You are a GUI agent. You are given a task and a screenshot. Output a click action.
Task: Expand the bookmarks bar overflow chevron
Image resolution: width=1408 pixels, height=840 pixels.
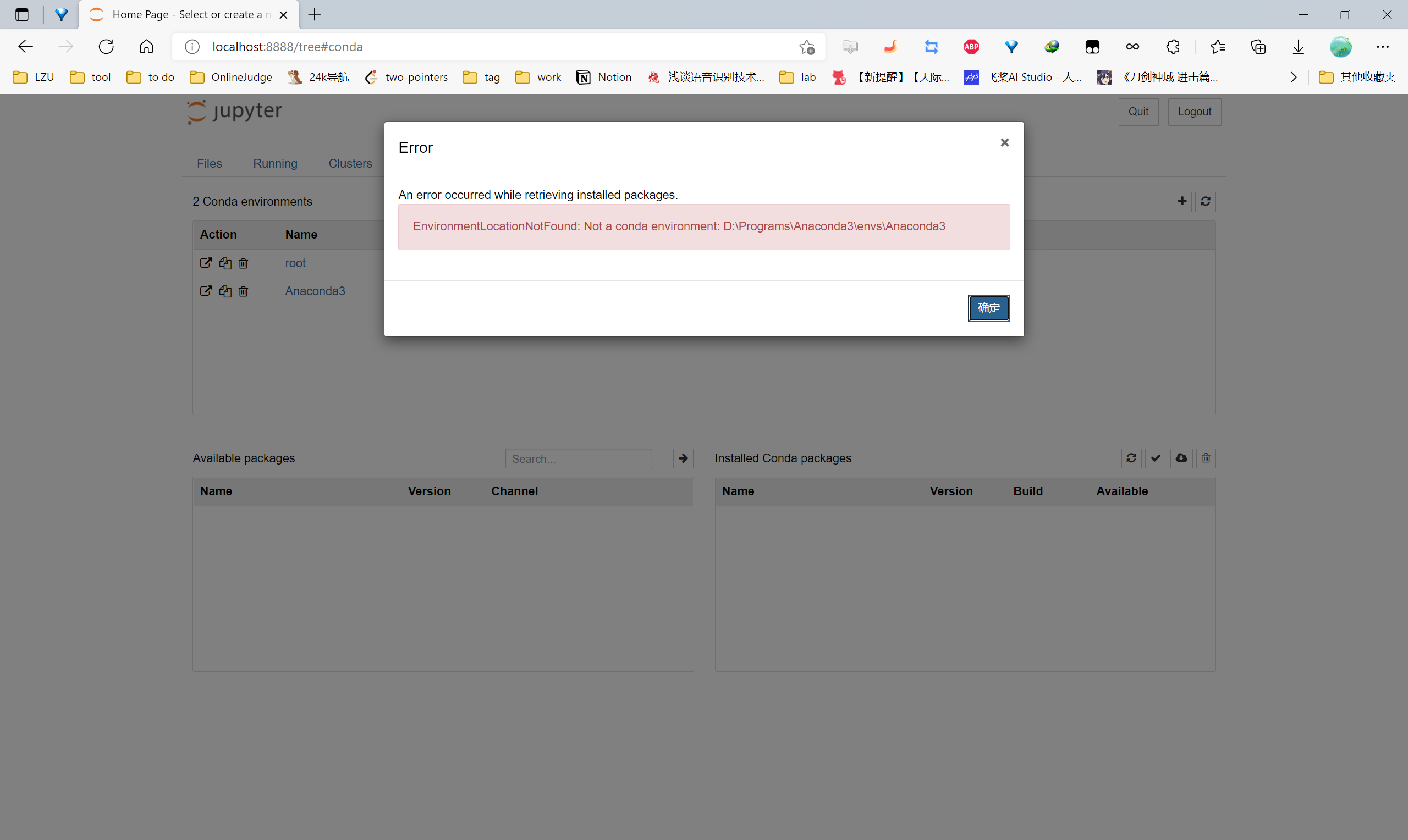click(x=1293, y=77)
